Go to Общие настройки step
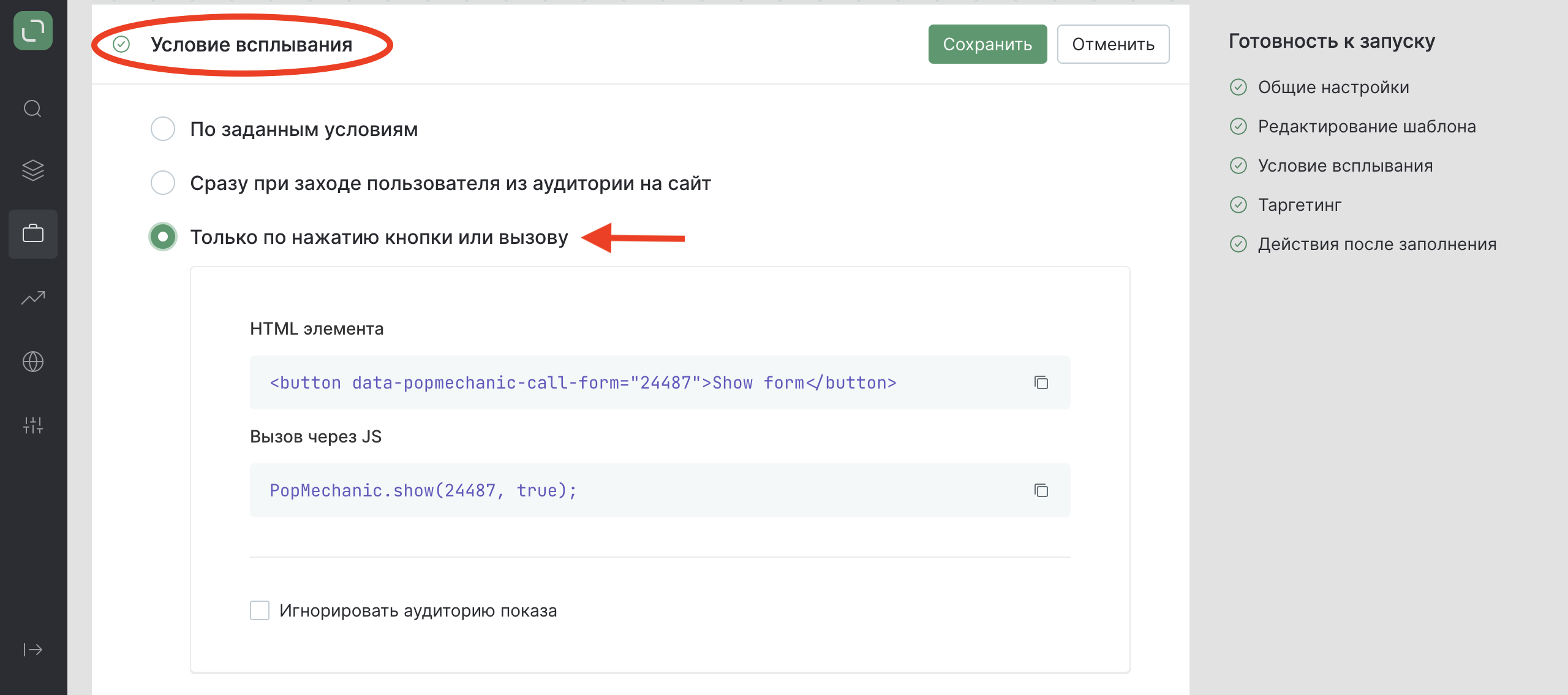The width and height of the screenshot is (1568, 695). 1333,87
